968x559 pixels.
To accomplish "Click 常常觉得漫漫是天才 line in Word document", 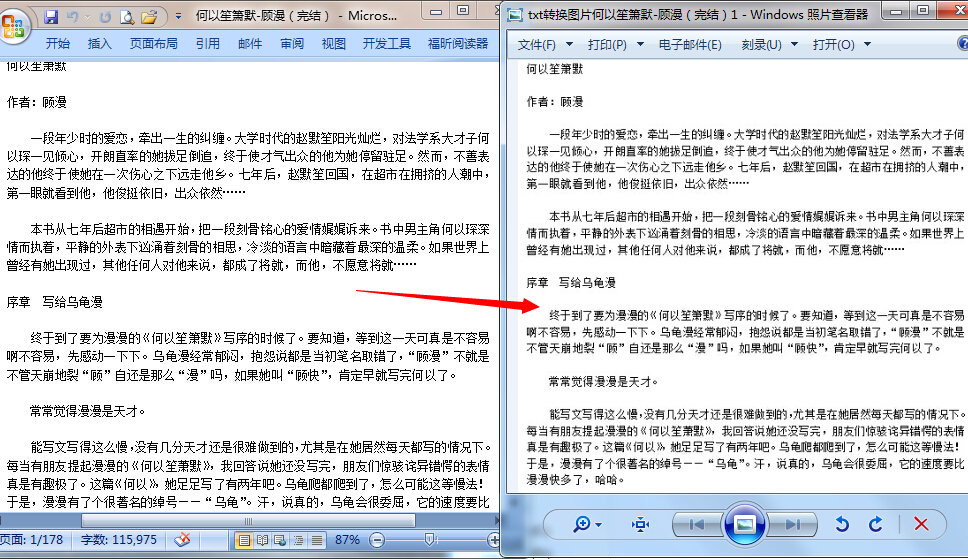I will [x=88, y=411].
